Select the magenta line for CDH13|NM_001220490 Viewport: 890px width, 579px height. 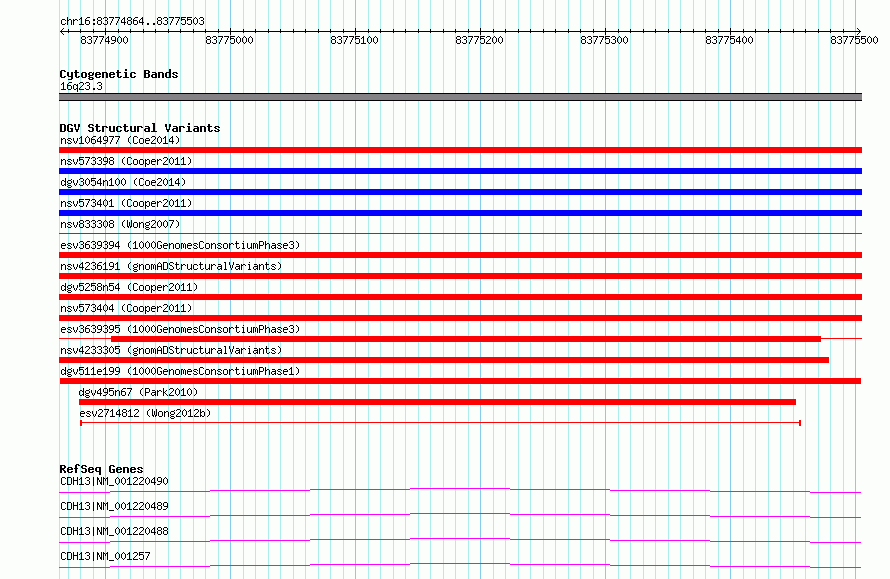click(460, 490)
